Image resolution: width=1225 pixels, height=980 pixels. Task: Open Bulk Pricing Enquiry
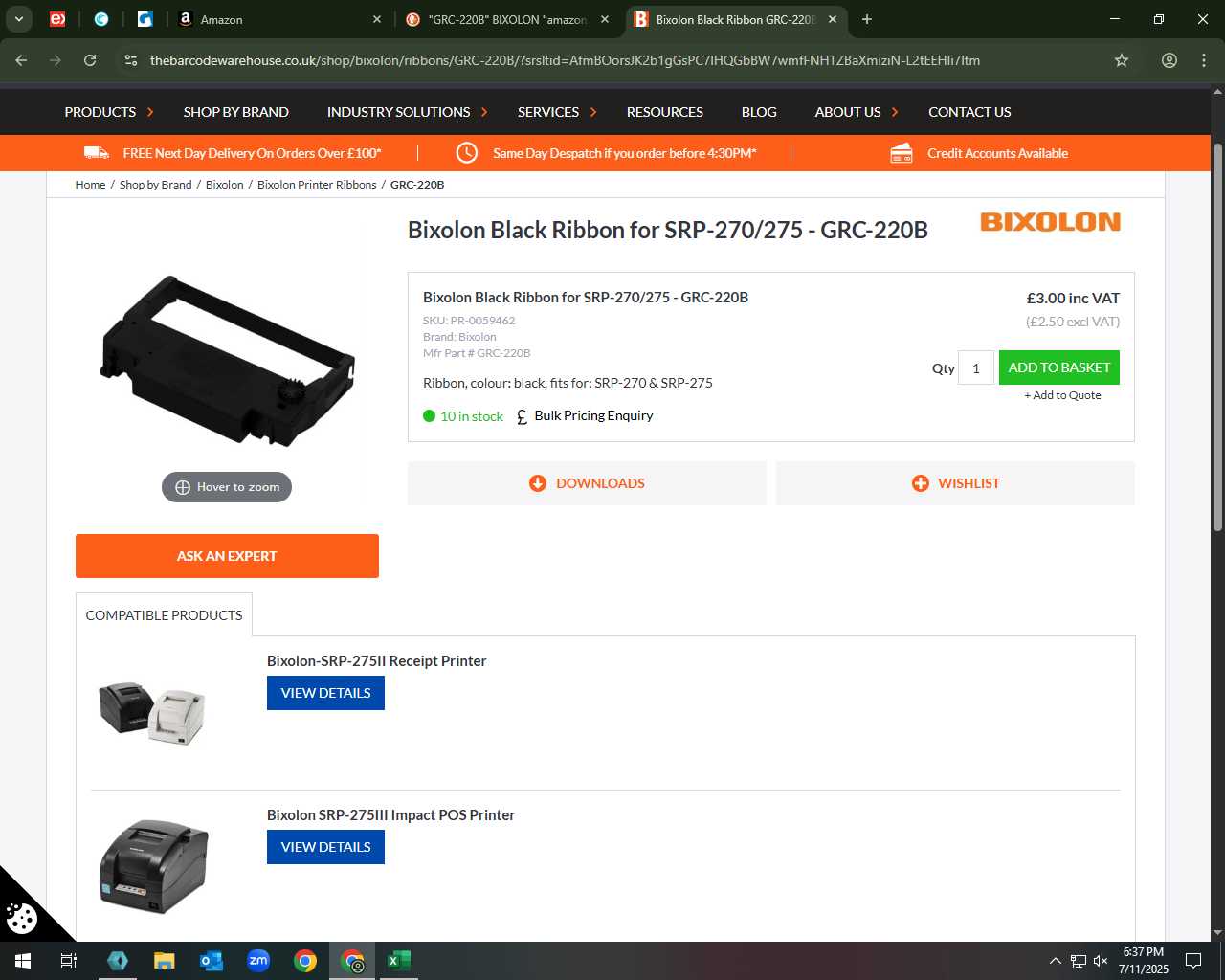(x=593, y=415)
